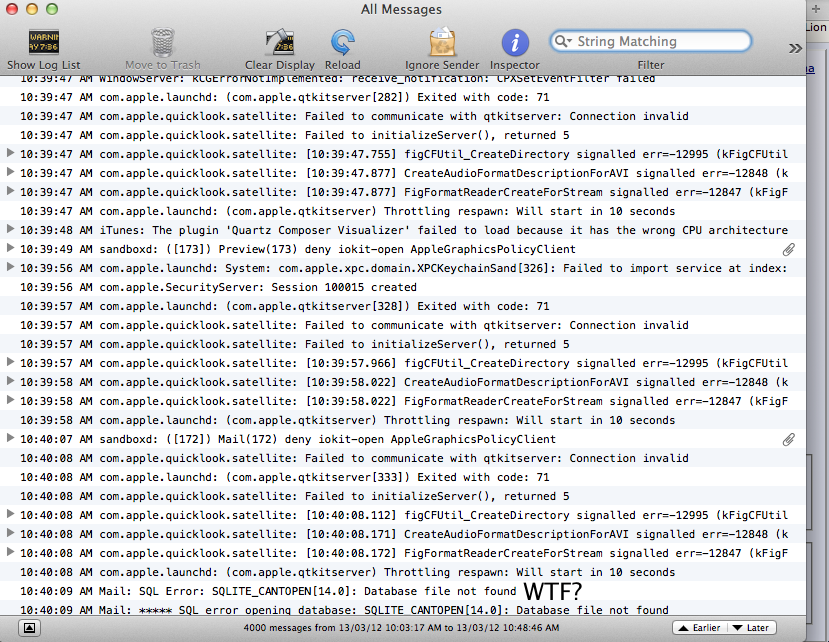829x642 pixels.
Task: Click the Filter label under search field
Action: click(651, 65)
